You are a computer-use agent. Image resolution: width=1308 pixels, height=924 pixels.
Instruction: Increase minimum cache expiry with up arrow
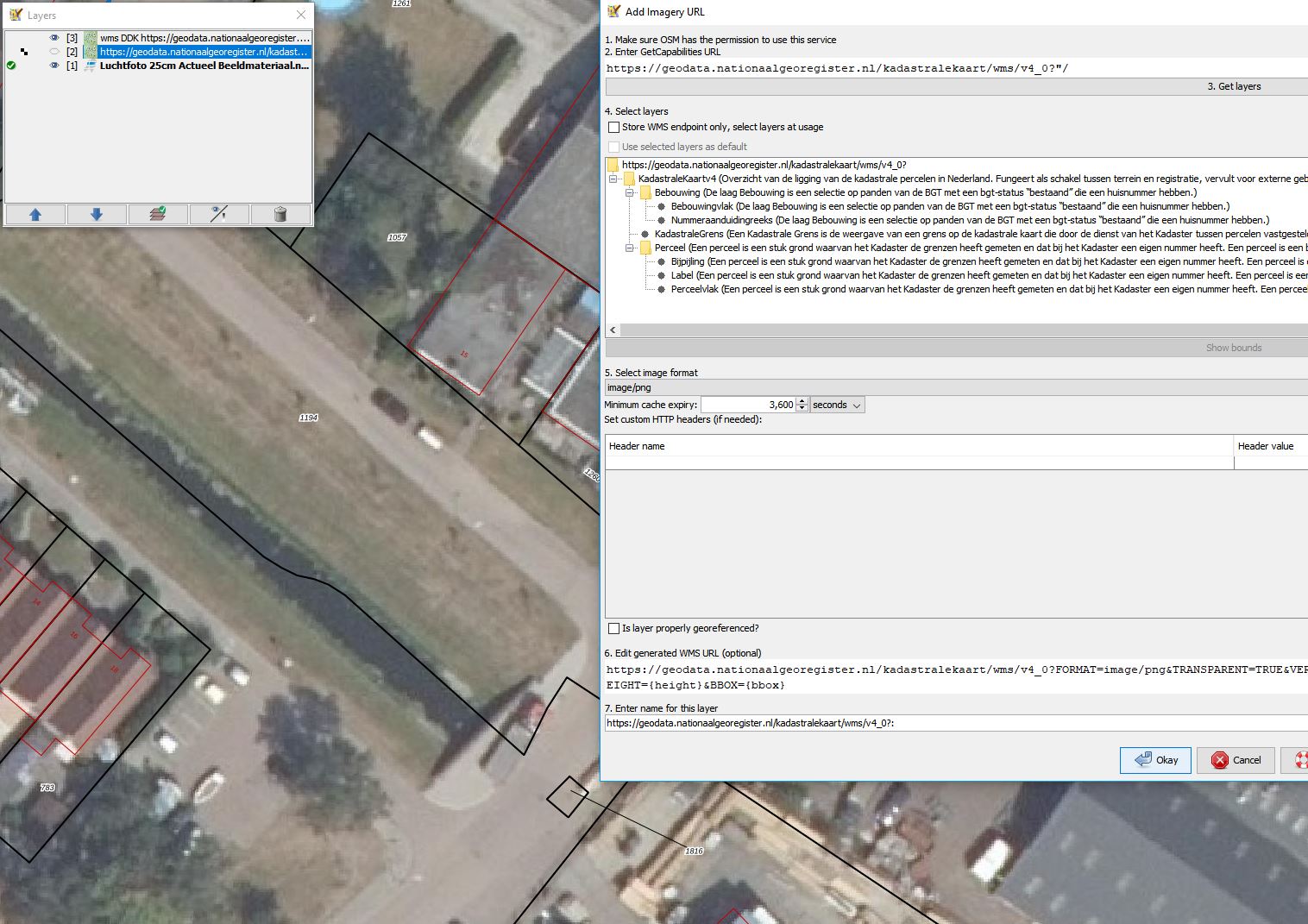pyautogui.click(x=802, y=401)
